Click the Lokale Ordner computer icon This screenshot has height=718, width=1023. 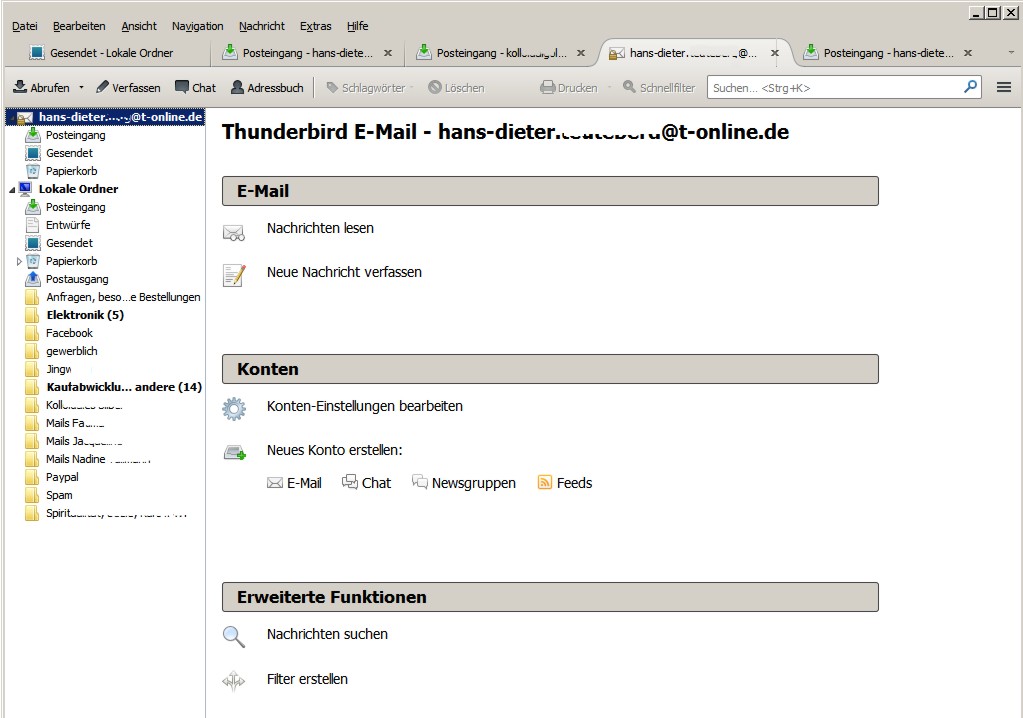coord(26,189)
